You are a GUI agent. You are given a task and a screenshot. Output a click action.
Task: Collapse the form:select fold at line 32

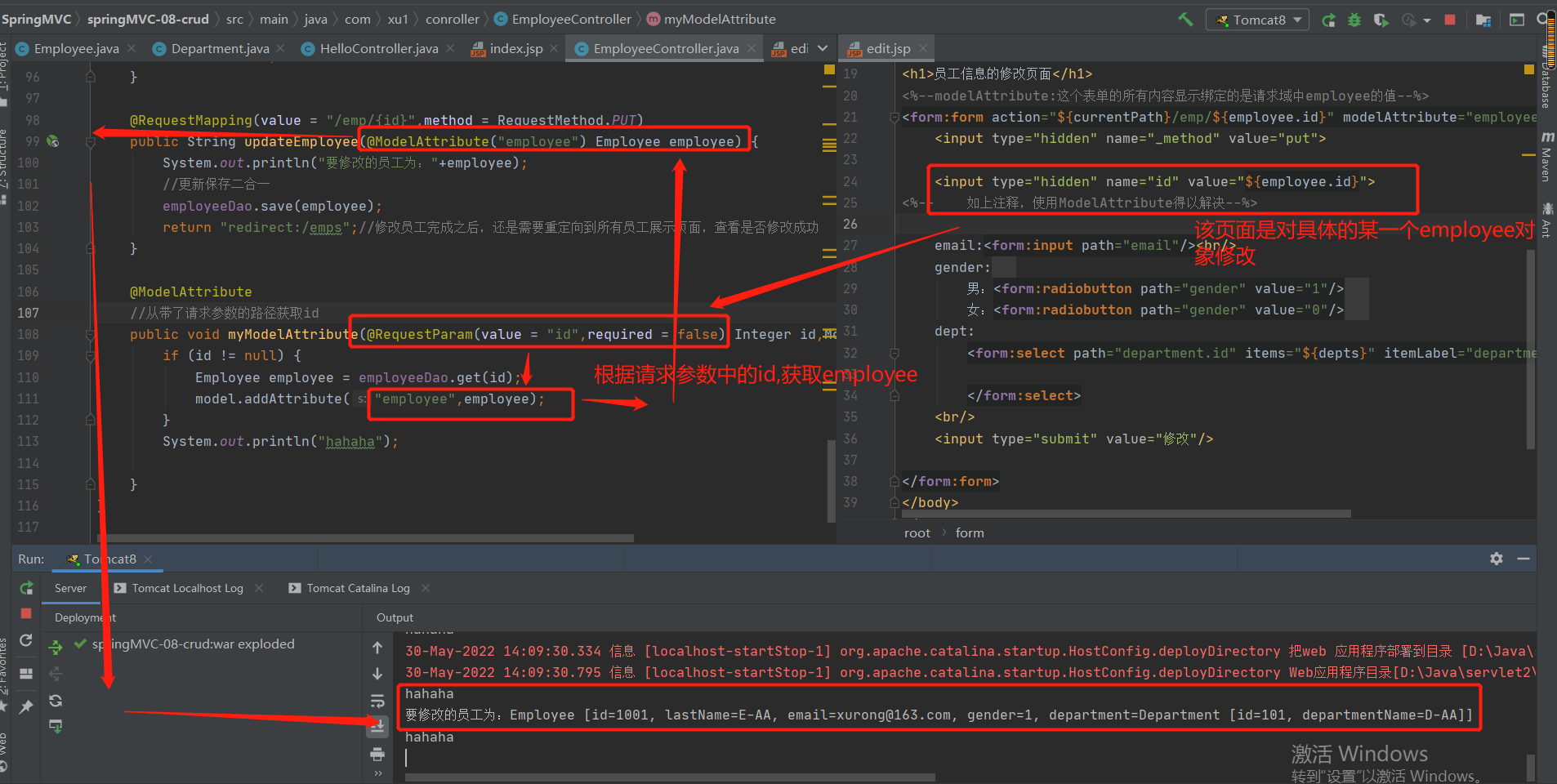click(x=894, y=354)
